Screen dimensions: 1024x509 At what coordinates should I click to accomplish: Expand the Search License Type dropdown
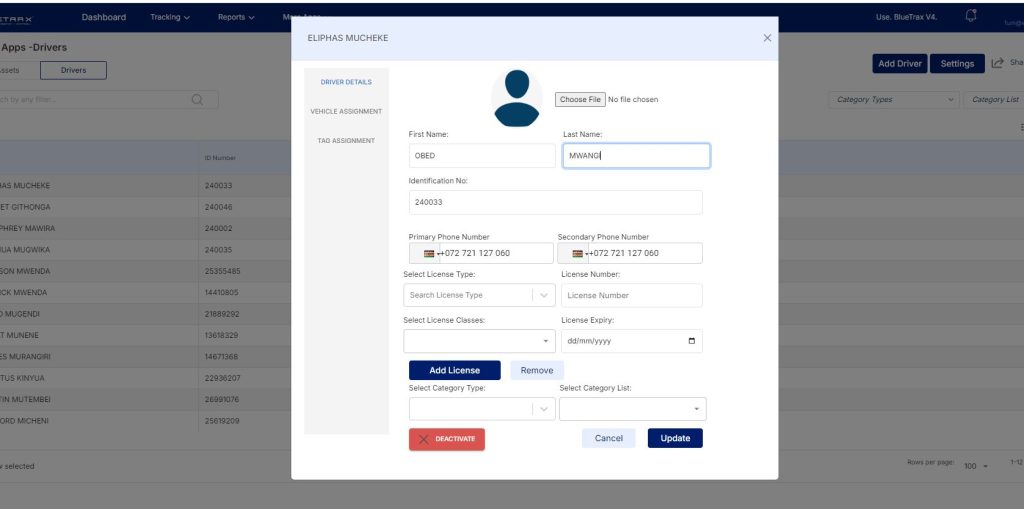[543, 295]
